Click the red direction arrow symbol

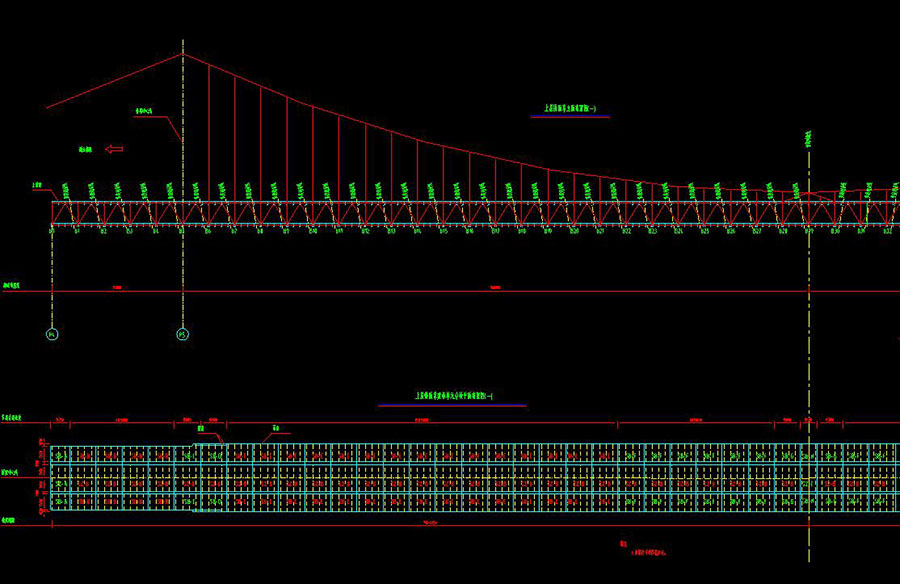click(114, 149)
